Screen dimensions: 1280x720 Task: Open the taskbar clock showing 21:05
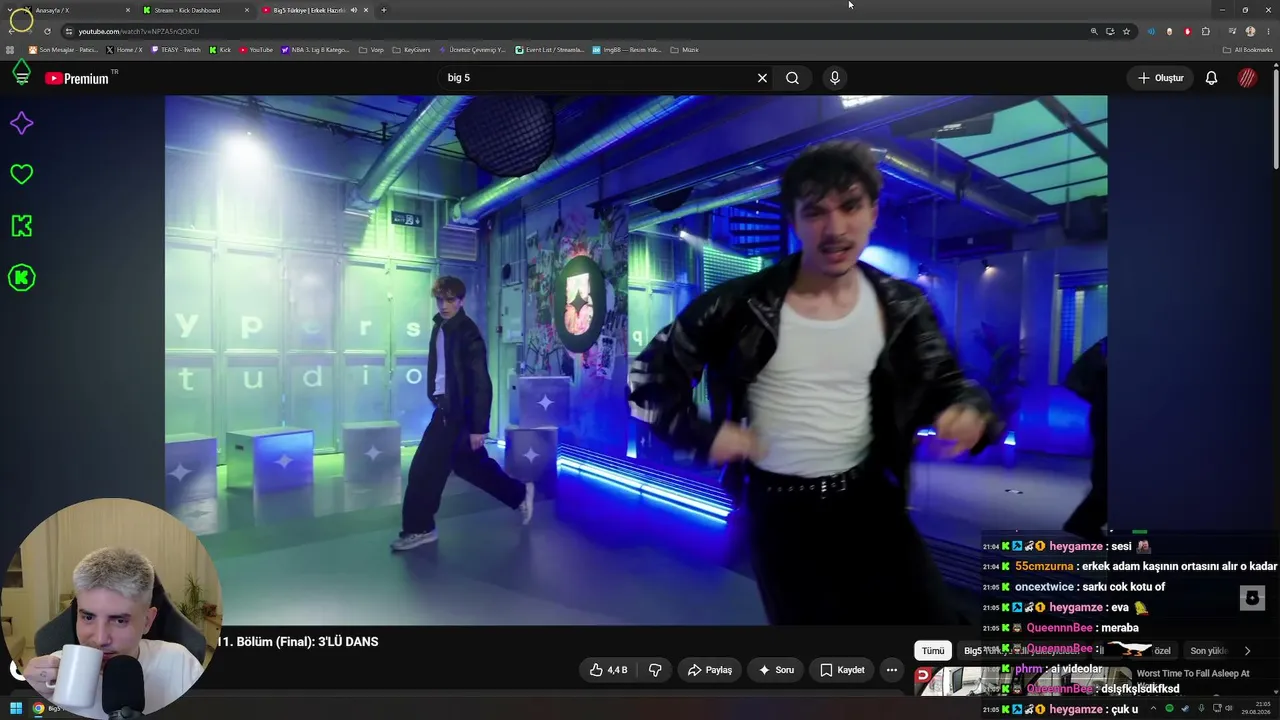pyautogui.click(x=1255, y=708)
